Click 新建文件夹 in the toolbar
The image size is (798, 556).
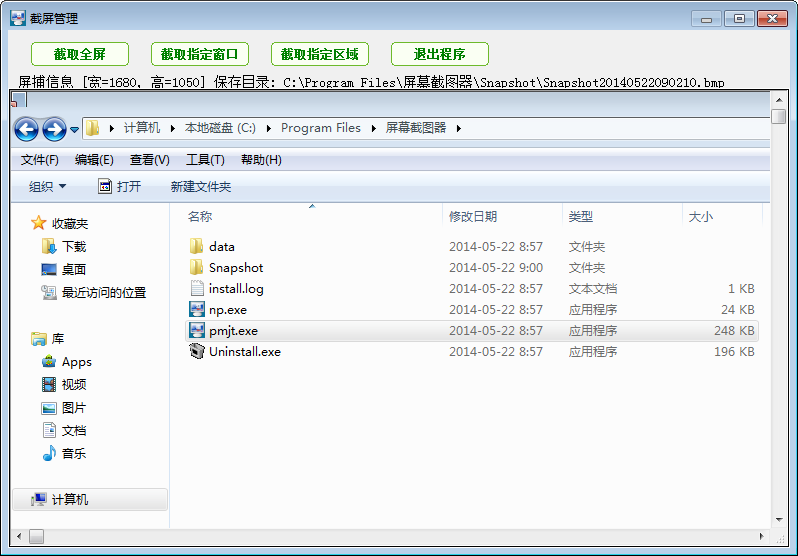(x=201, y=187)
